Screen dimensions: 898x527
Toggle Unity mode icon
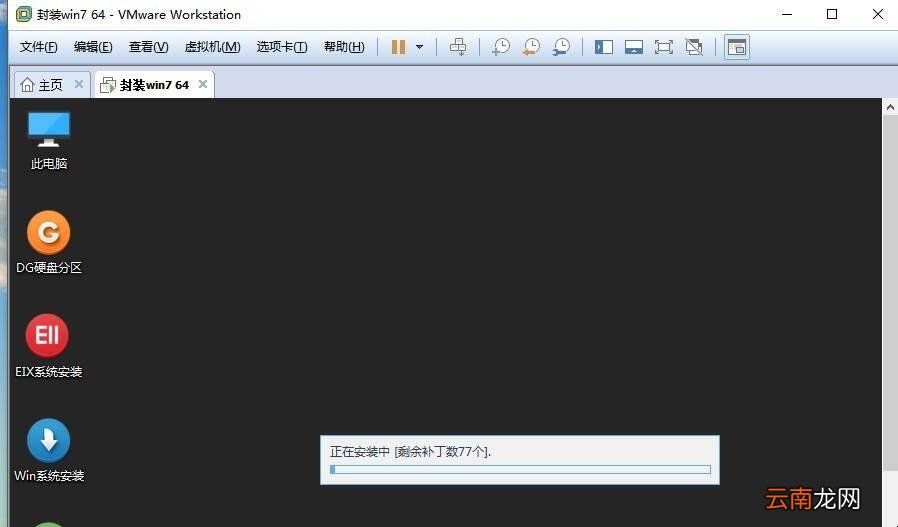694,47
